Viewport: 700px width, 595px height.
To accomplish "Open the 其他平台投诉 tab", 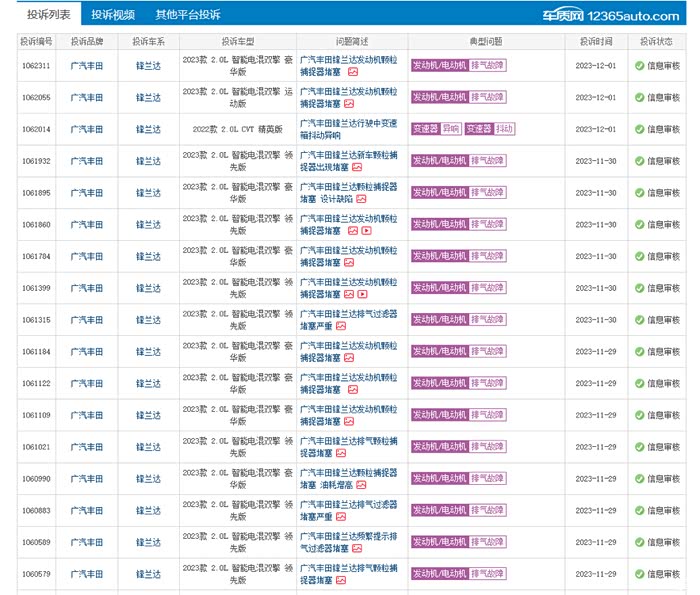I will point(187,15).
